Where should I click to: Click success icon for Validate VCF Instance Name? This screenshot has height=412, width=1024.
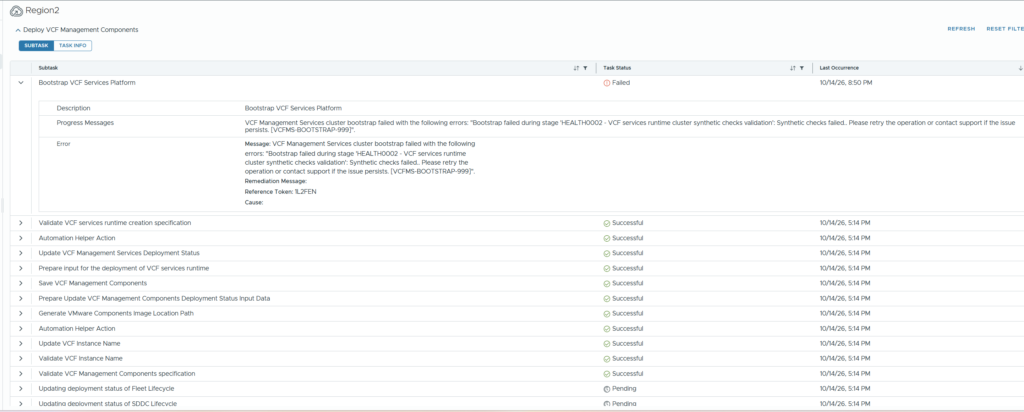point(607,359)
